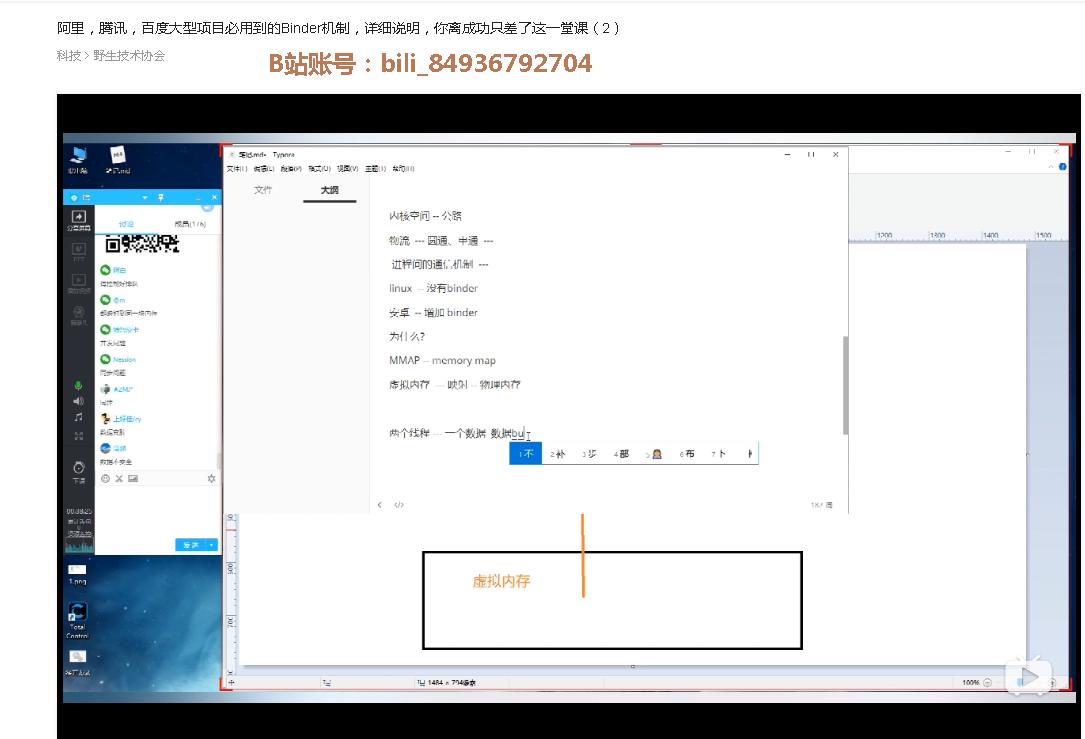This screenshot has width=1085, height=739.
Task: Pin the chat window using the pin icon
Action: (162, 197)
